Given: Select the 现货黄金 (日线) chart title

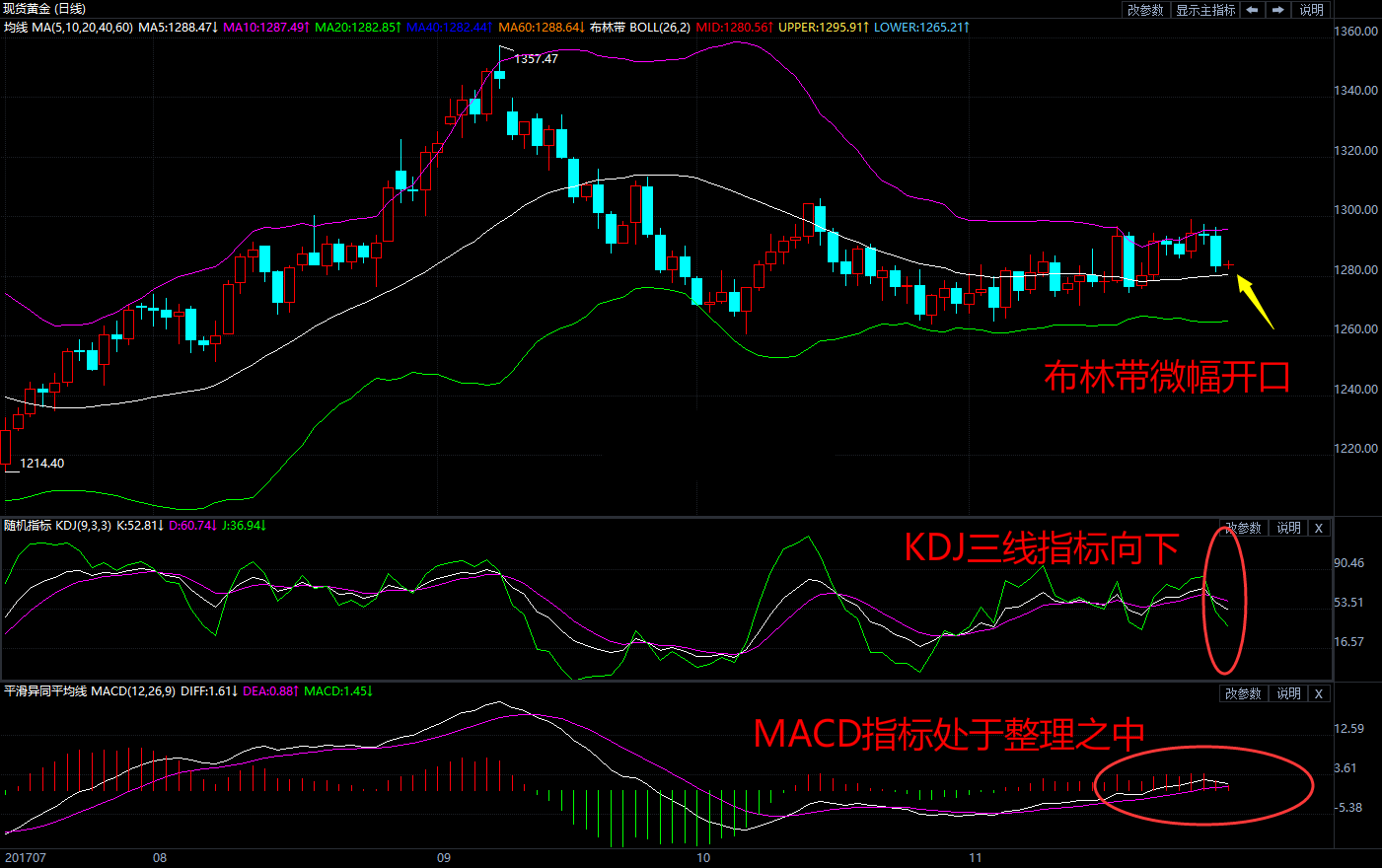Looking at the screenshot, I should point(44,9).
